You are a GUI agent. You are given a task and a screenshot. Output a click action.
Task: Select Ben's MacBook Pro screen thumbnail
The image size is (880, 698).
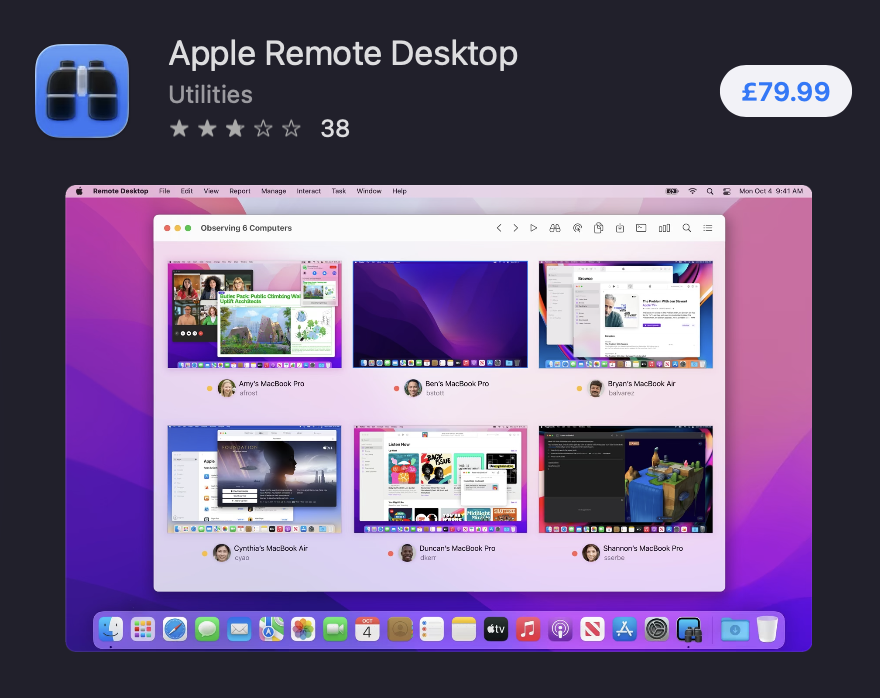click(x=440, y=314)
